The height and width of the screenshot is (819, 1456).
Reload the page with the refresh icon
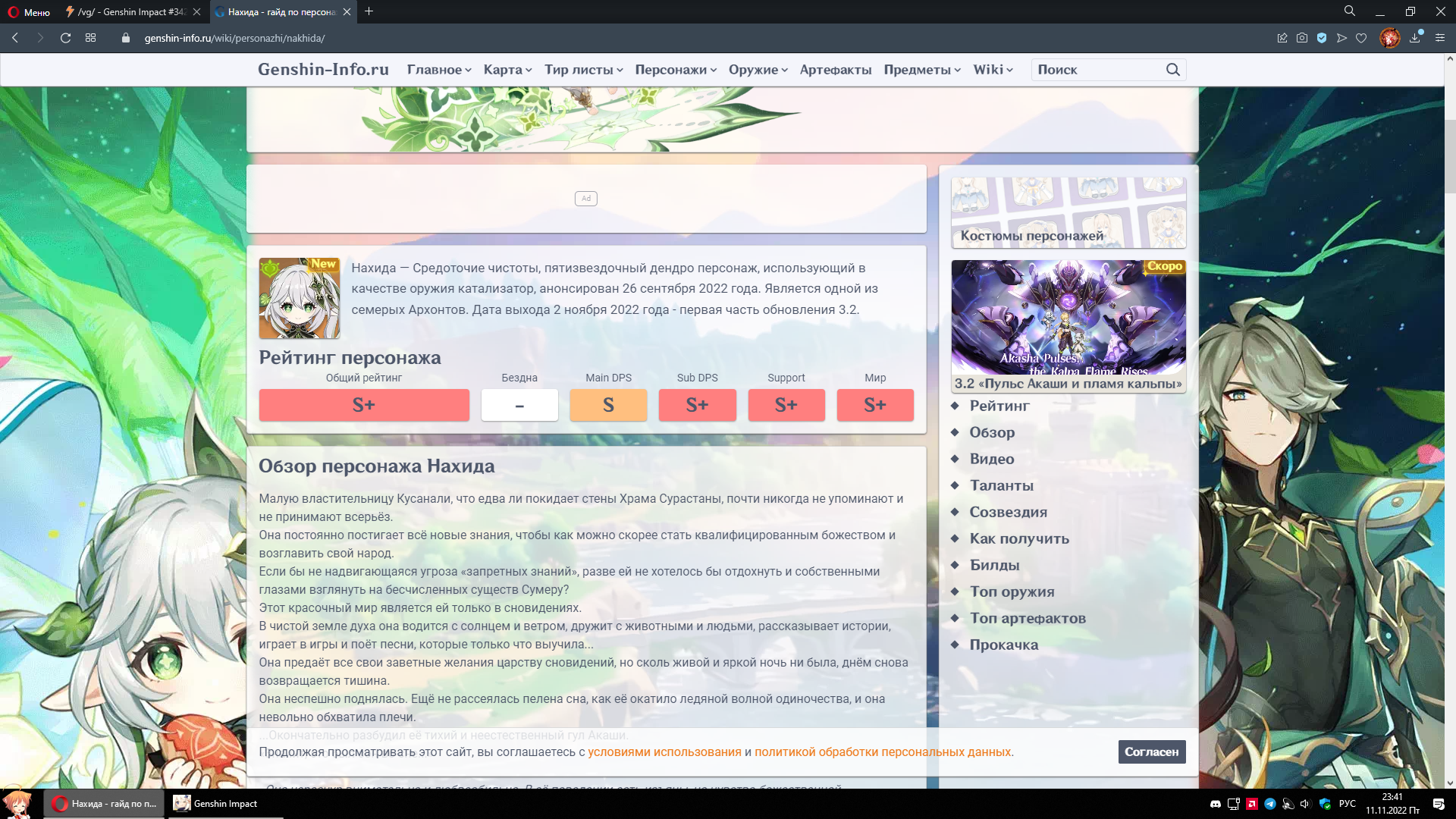(x=66, y=38)
